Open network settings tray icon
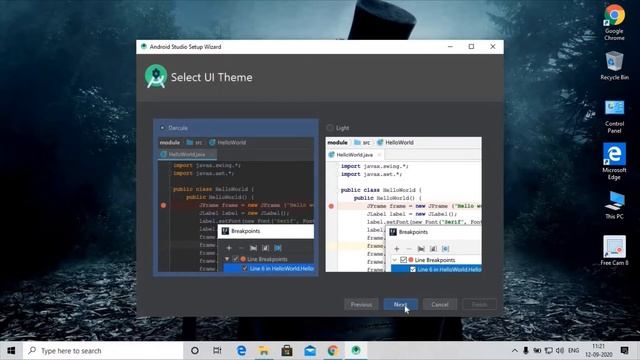640x360 pixels. 549,351
